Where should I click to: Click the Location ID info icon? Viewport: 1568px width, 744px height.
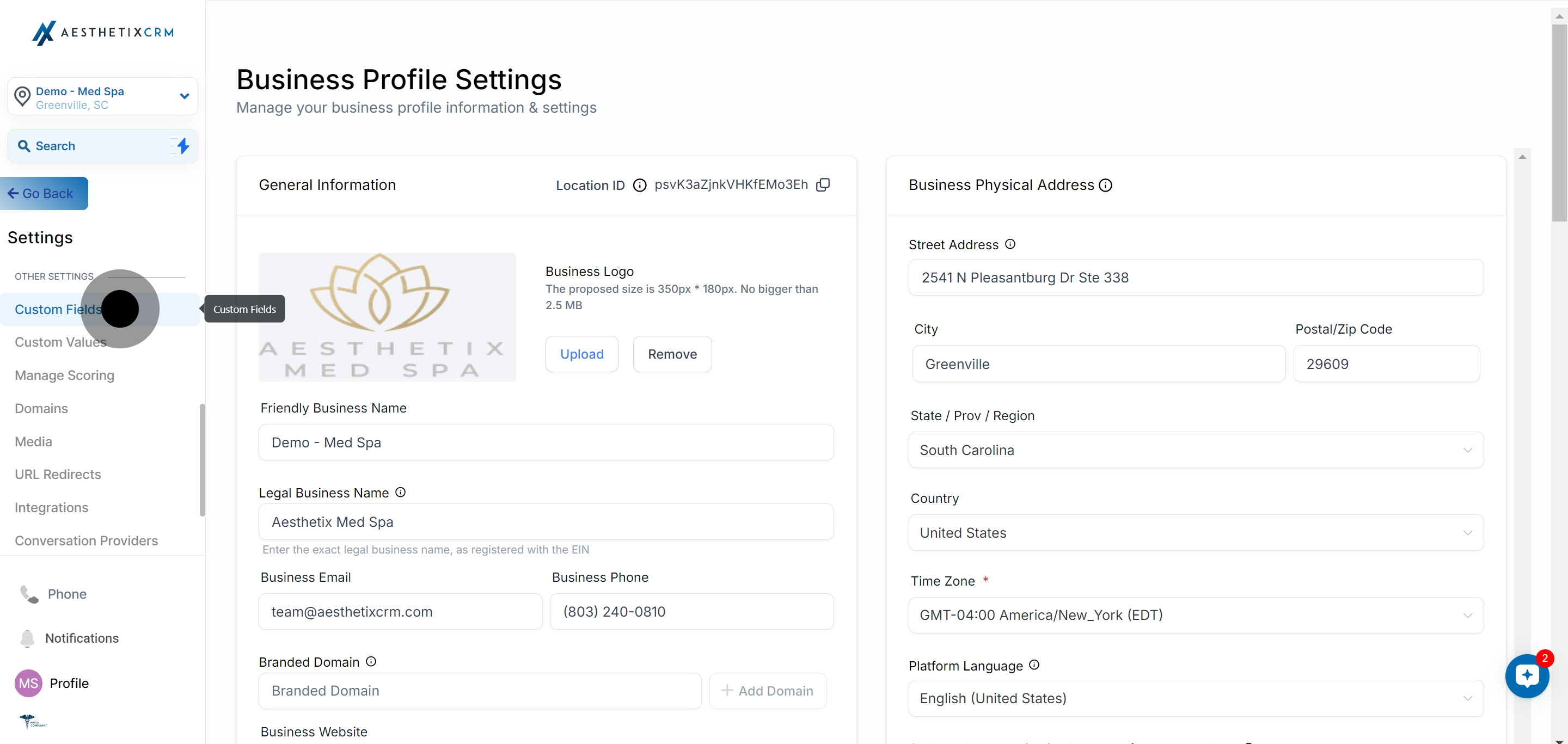click(640, 186)
